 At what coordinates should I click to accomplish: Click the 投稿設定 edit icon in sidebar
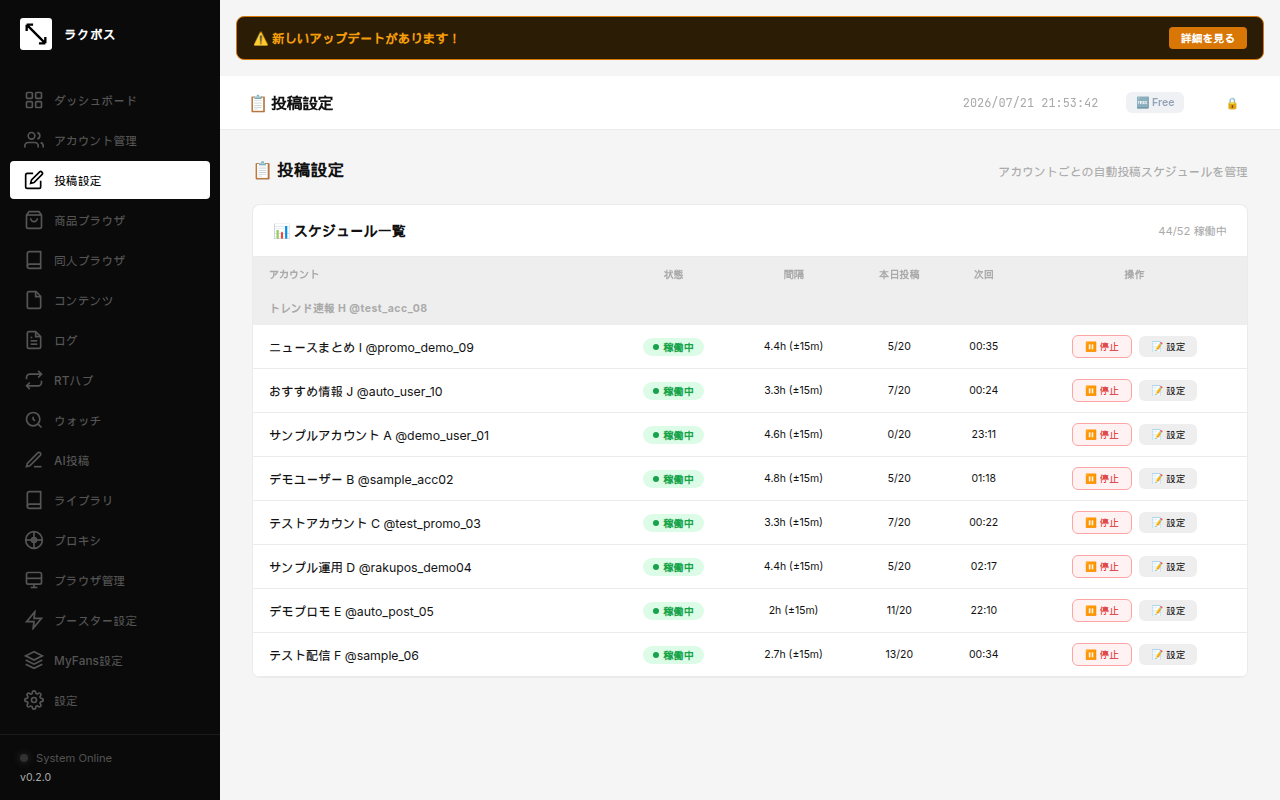(34, 180)
